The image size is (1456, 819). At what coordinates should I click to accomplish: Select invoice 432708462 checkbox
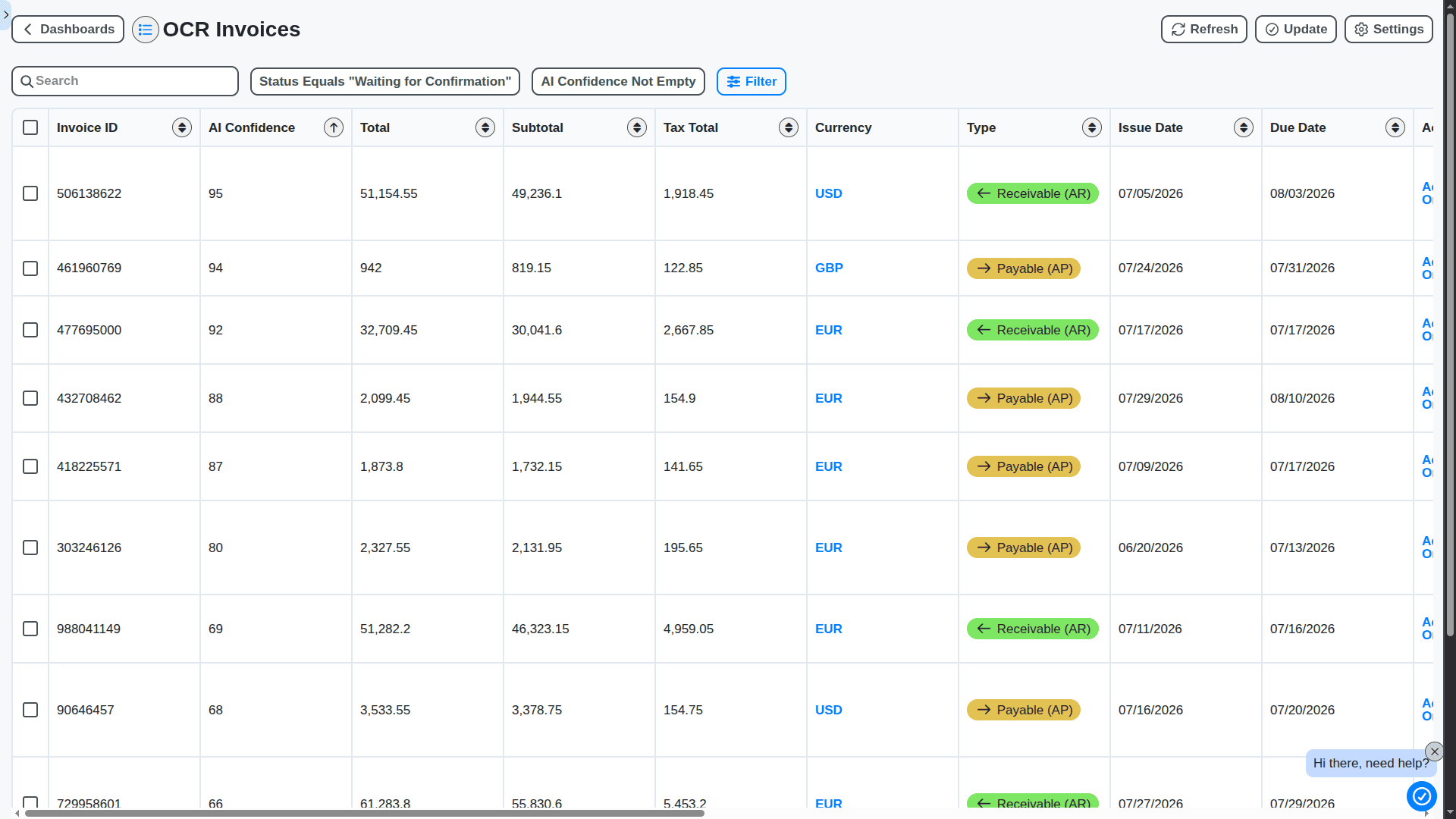(30, 398)
